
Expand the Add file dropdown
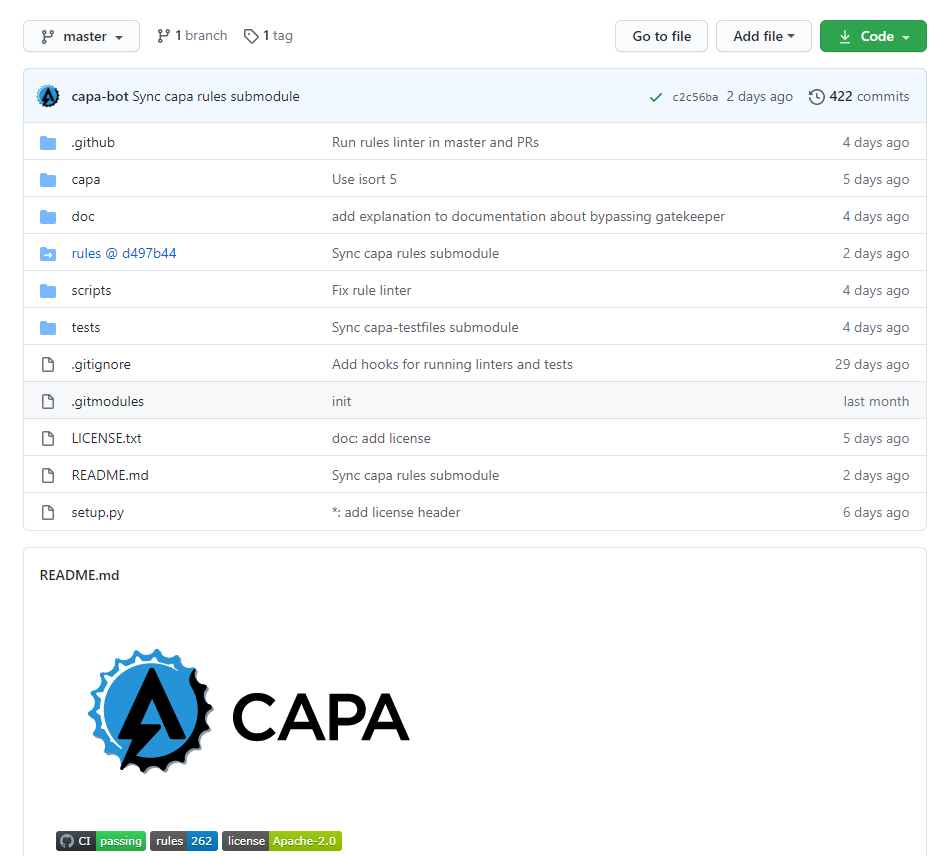coord(763,36)
